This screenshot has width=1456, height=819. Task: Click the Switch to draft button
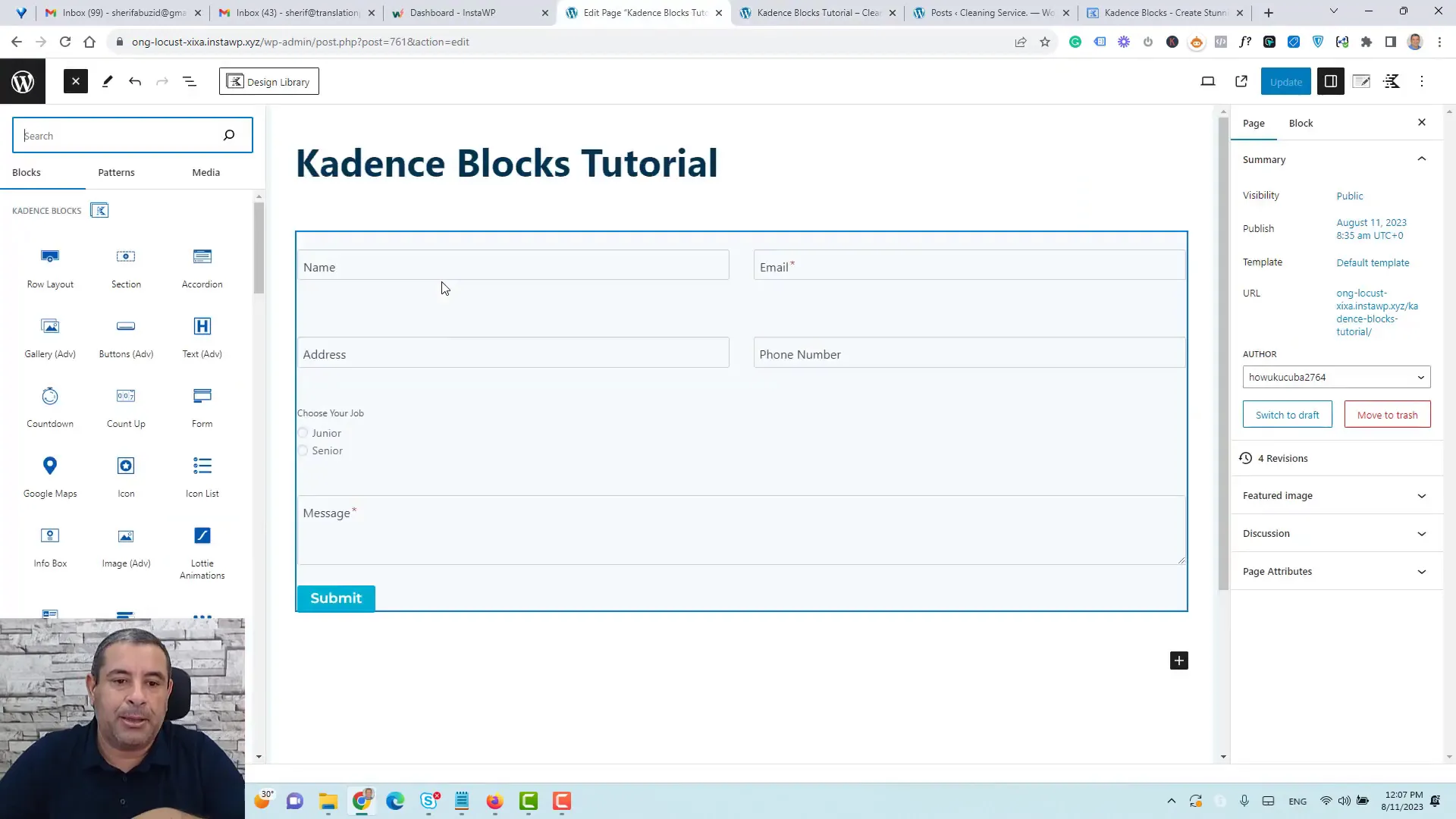pyautogui.click(x=1287, y=414)
